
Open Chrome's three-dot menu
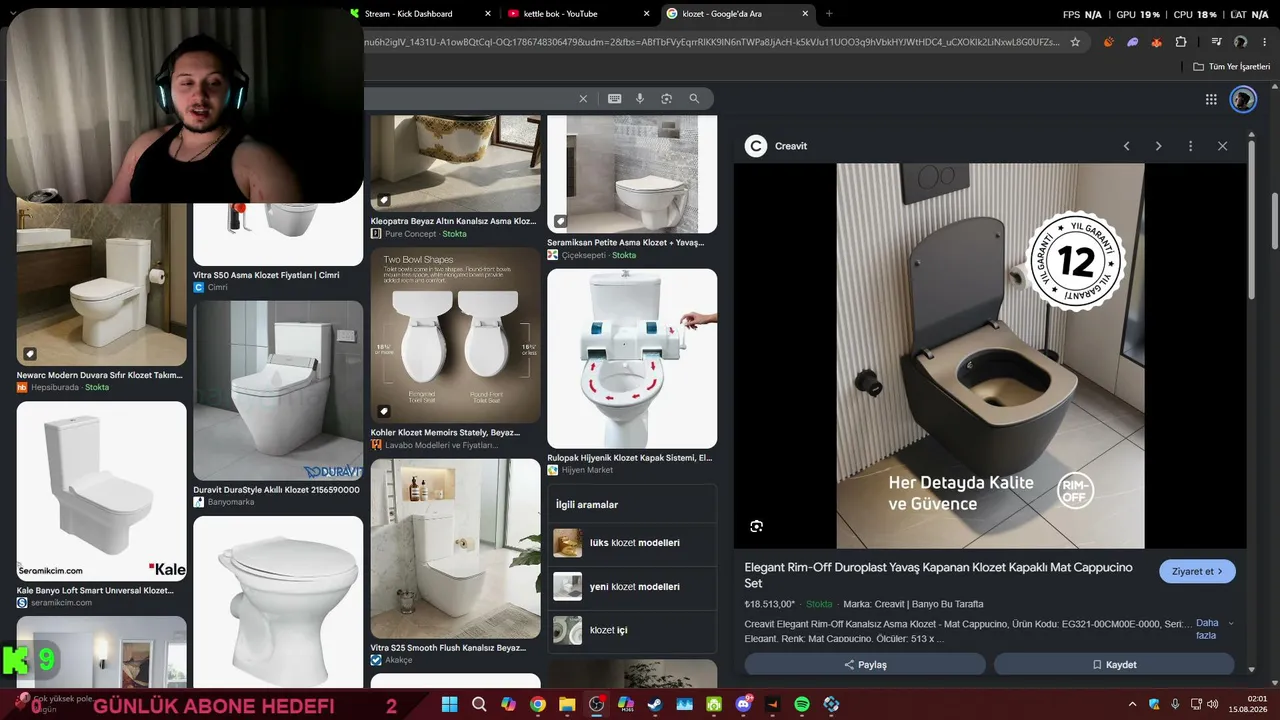pyautogui.click(x=1266, y=42)
